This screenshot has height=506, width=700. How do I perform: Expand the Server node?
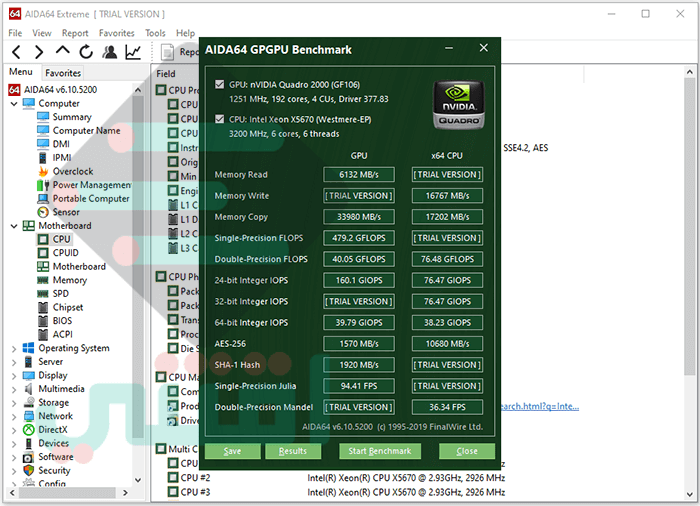tap(14, 362)
